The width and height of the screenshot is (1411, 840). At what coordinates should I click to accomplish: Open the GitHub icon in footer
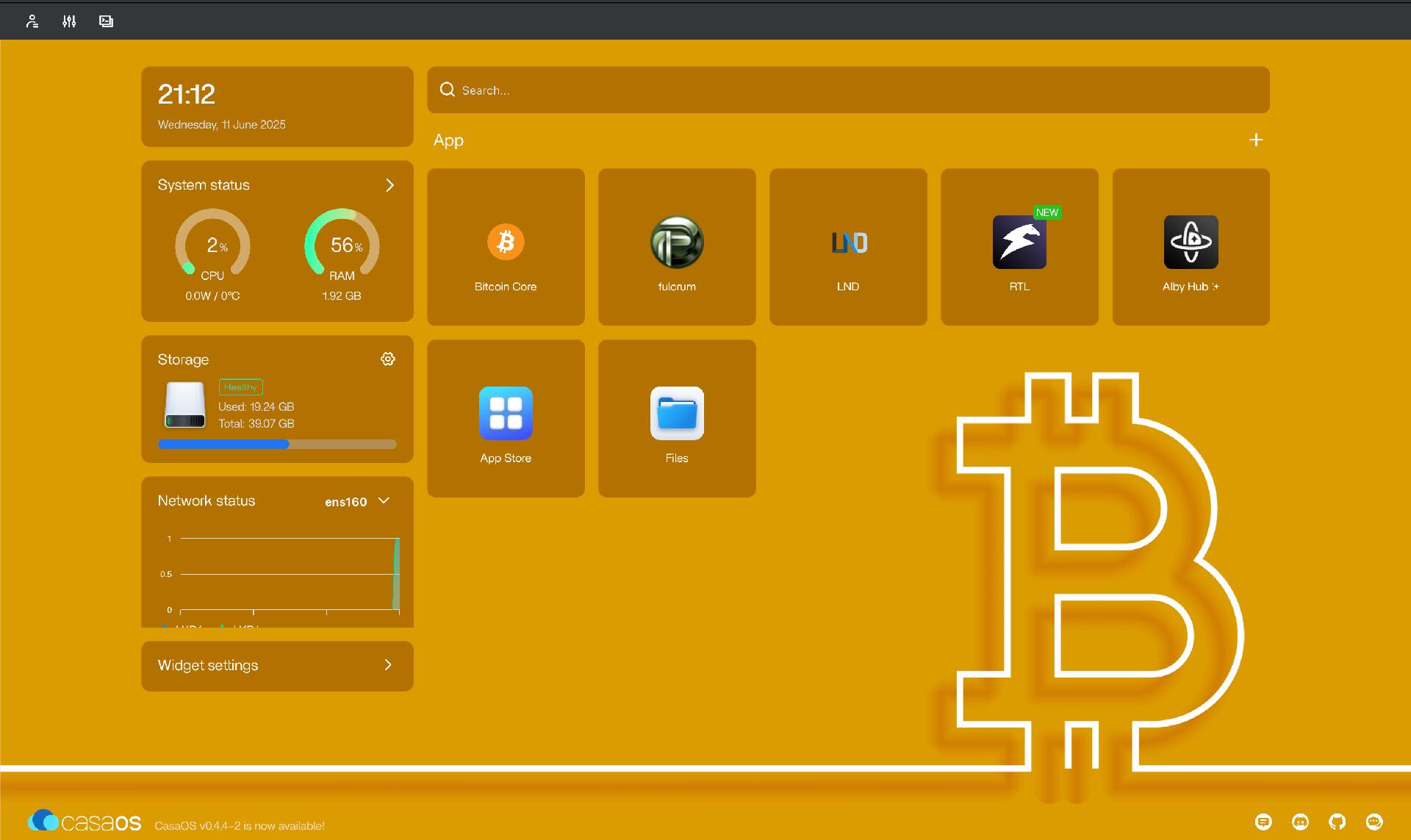(x=1337, y=822)
